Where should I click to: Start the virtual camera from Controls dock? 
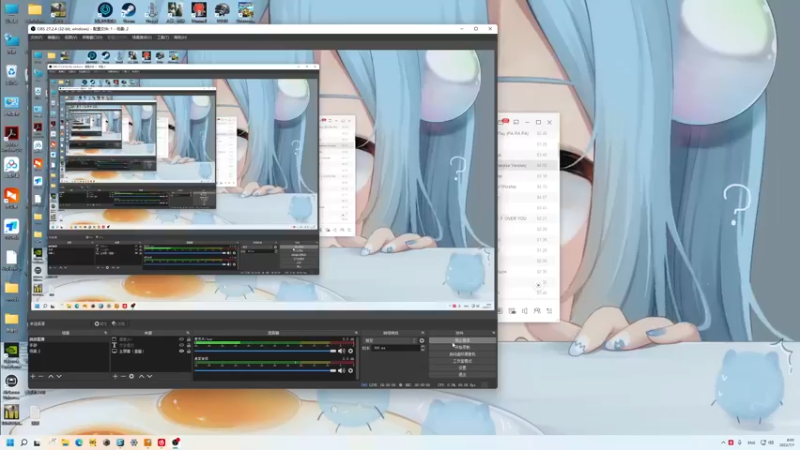462,354
